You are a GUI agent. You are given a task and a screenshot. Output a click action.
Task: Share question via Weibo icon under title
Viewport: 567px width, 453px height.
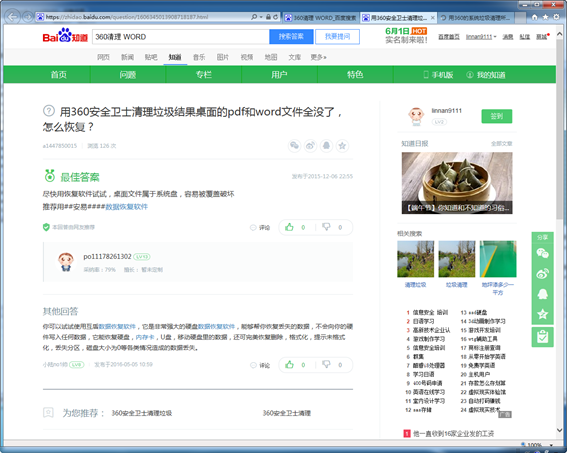(x=310, y=146)
